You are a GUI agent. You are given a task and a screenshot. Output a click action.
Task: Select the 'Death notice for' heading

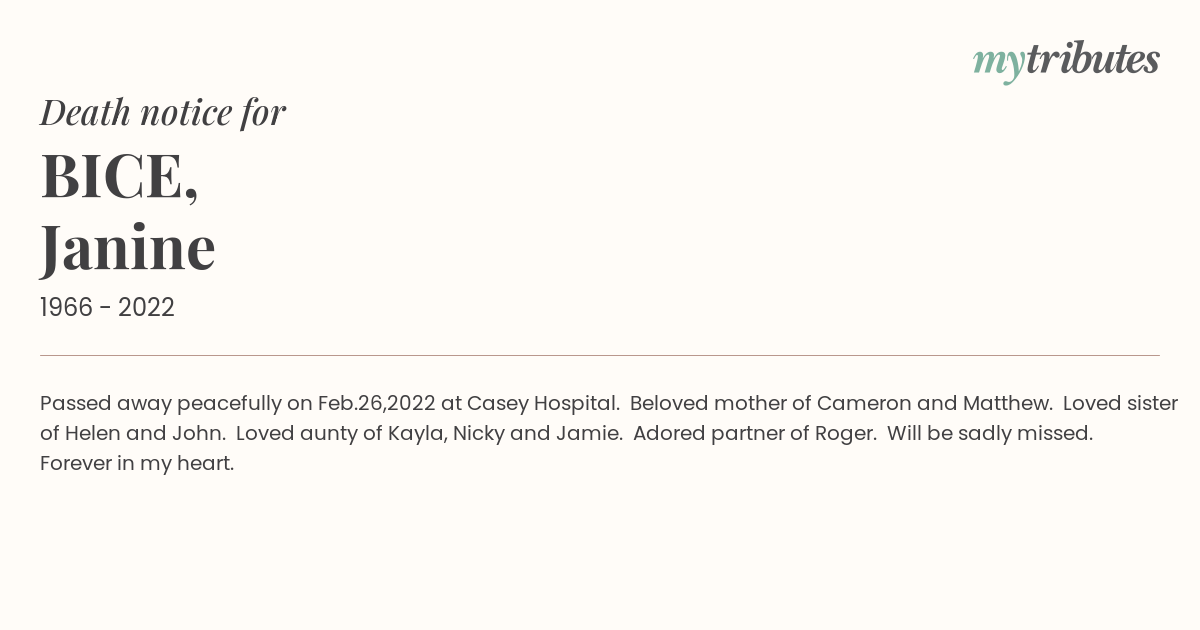click(x=163, y=113)
